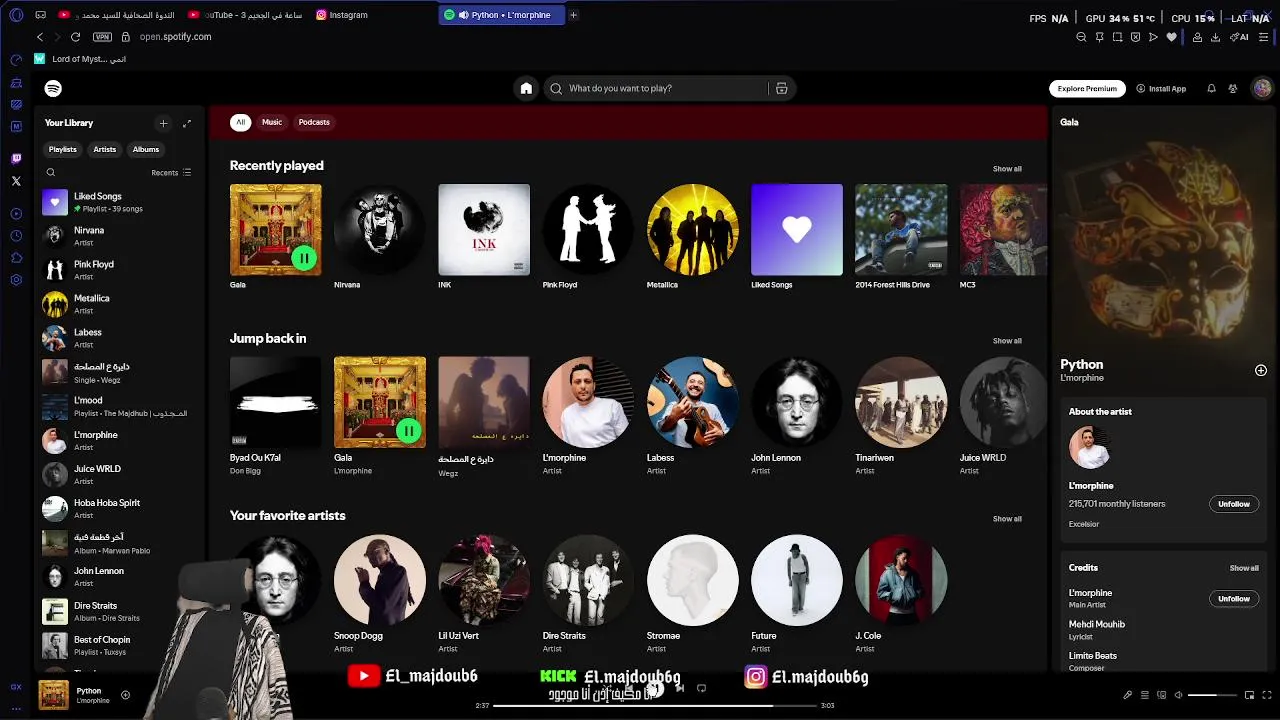
Task: Enter full screen player mode
Action: tap(1266, 695)
